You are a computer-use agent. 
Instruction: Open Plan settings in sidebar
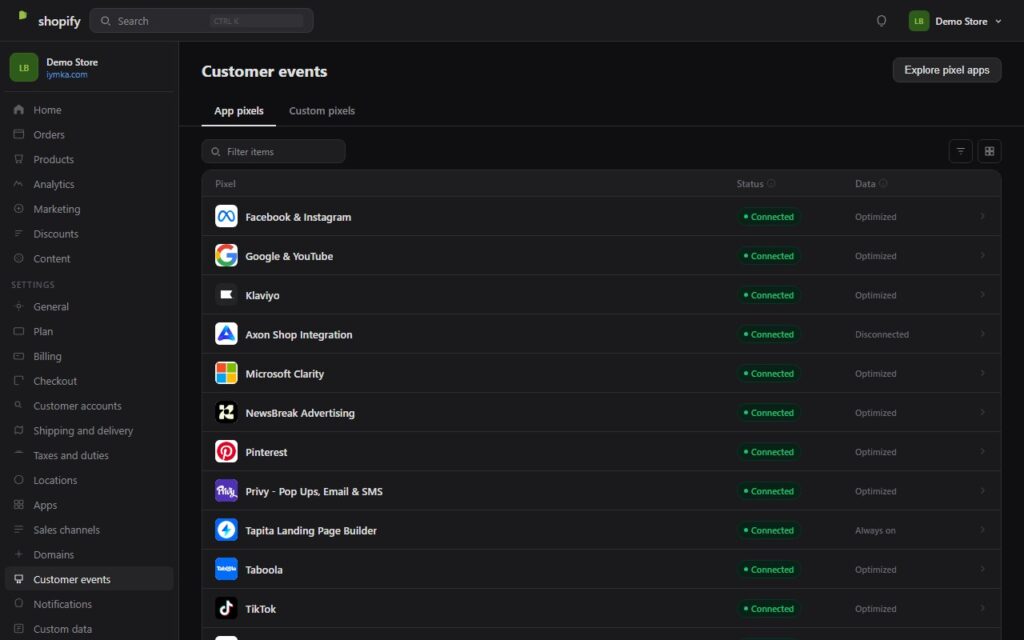[89, 331]
